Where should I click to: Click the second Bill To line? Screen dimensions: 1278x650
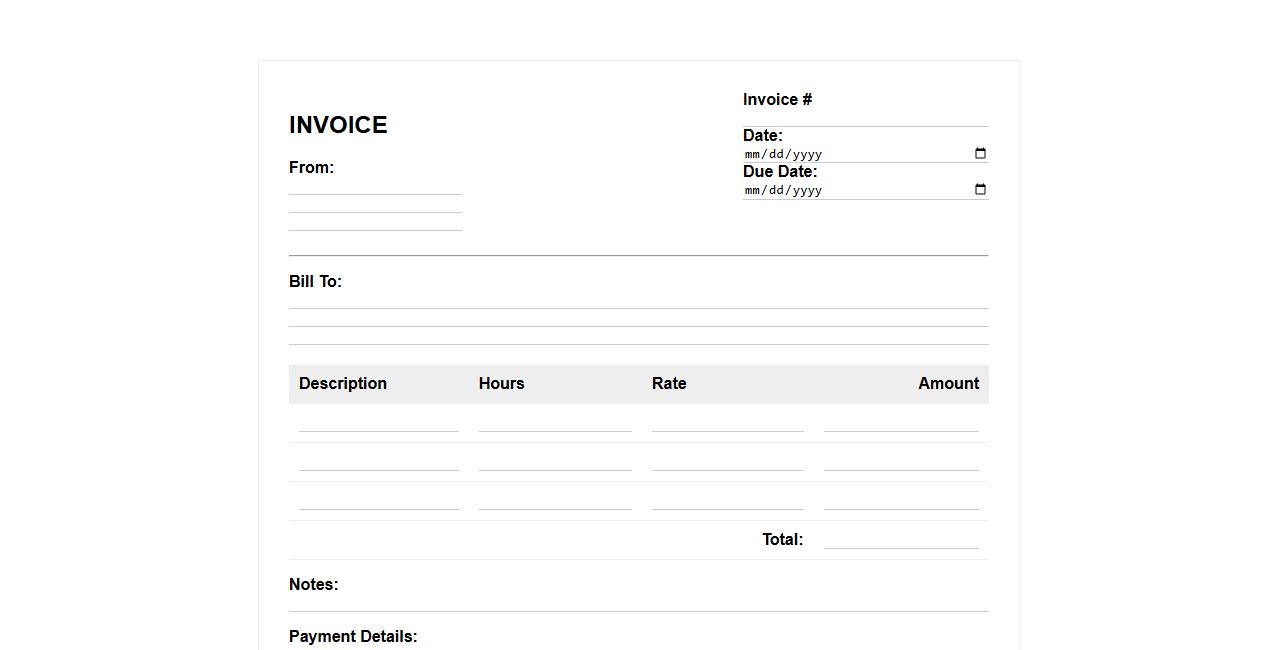point(638,318)
